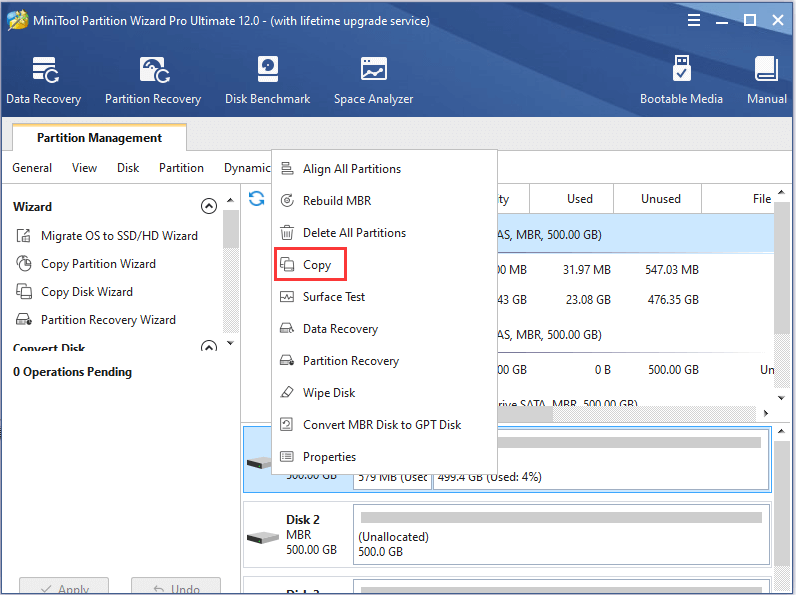This screenshot has width=796, height=595.
Task: Open the General menu
Action: pyautogui.click(x=32, y=168)
